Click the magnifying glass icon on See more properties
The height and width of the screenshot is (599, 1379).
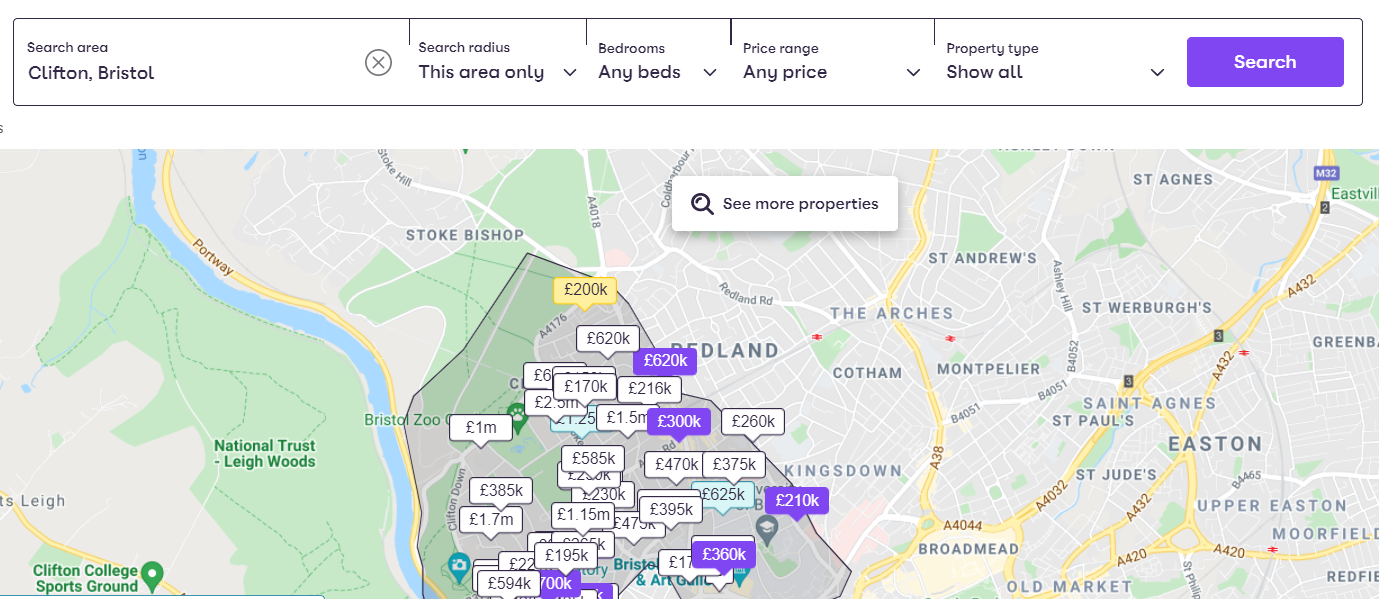point(702,203)
